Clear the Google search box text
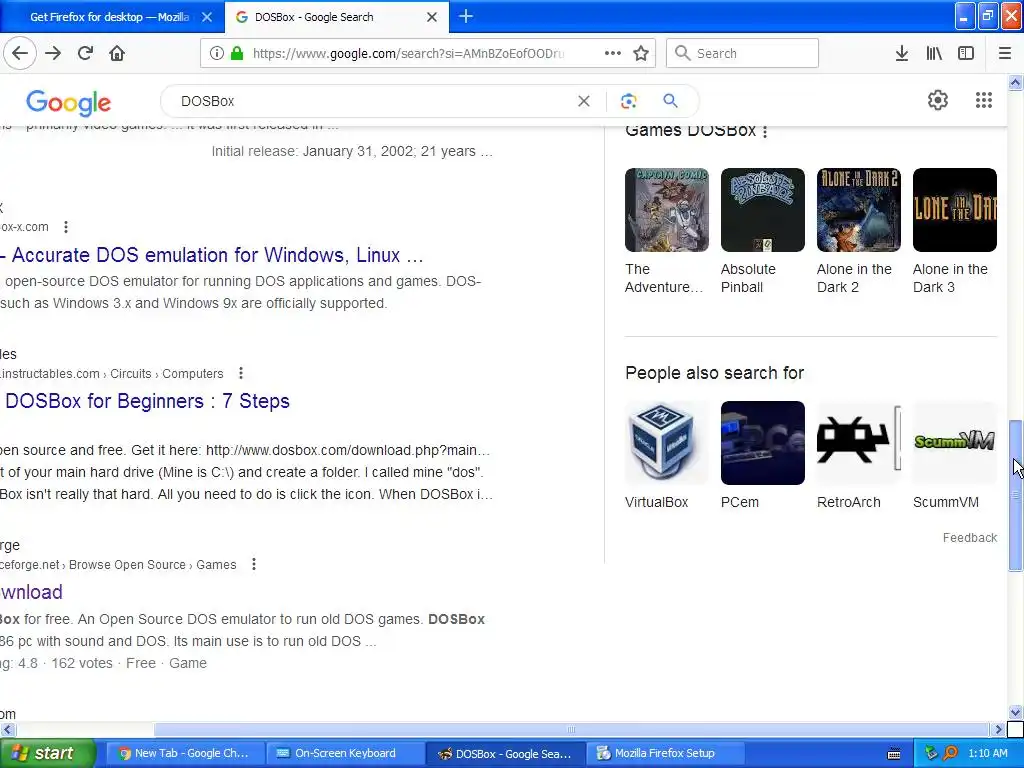 click(x=584, y=101)
